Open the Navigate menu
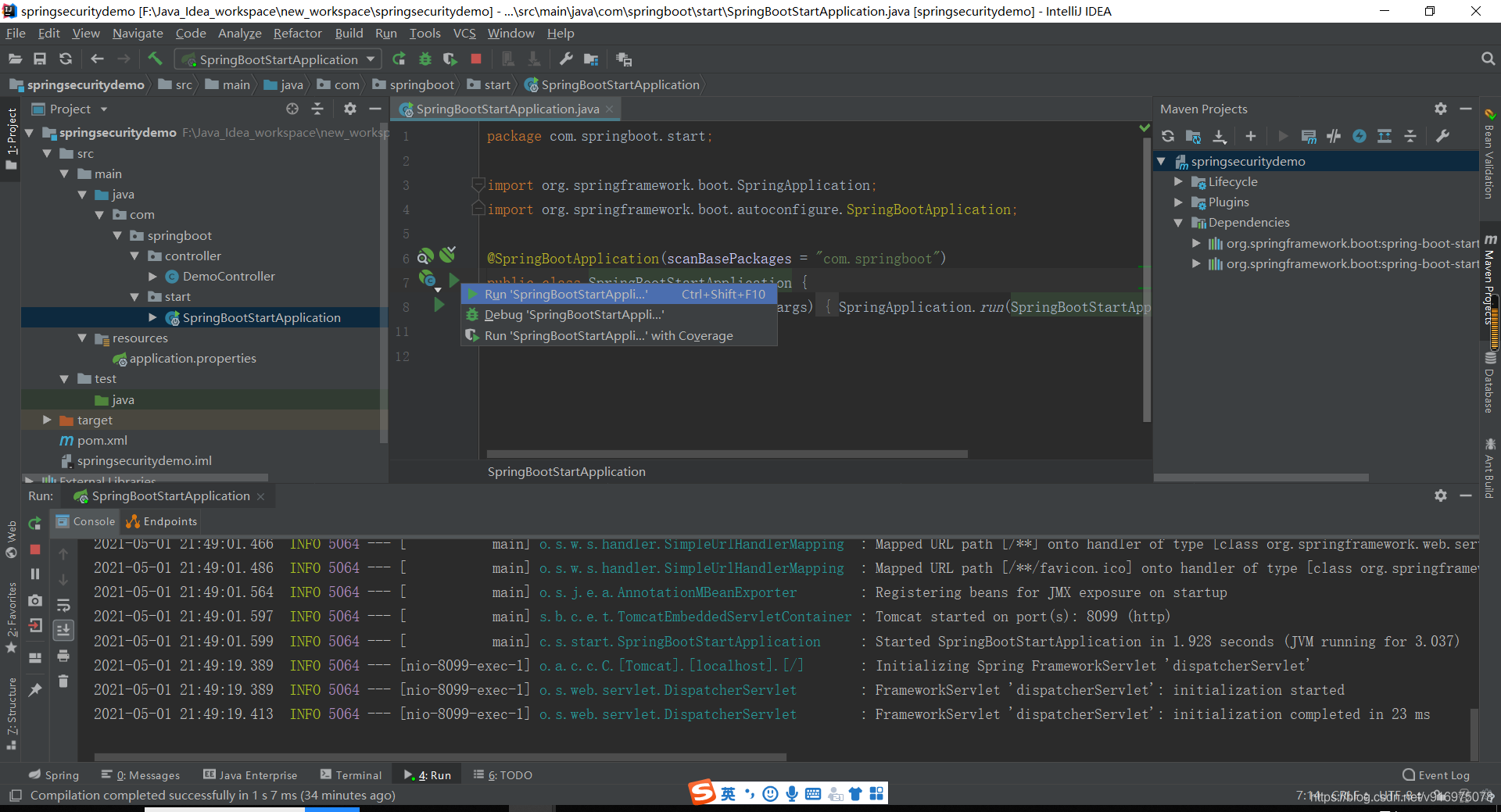The image size is (1501, 812). tap(138, 33)
